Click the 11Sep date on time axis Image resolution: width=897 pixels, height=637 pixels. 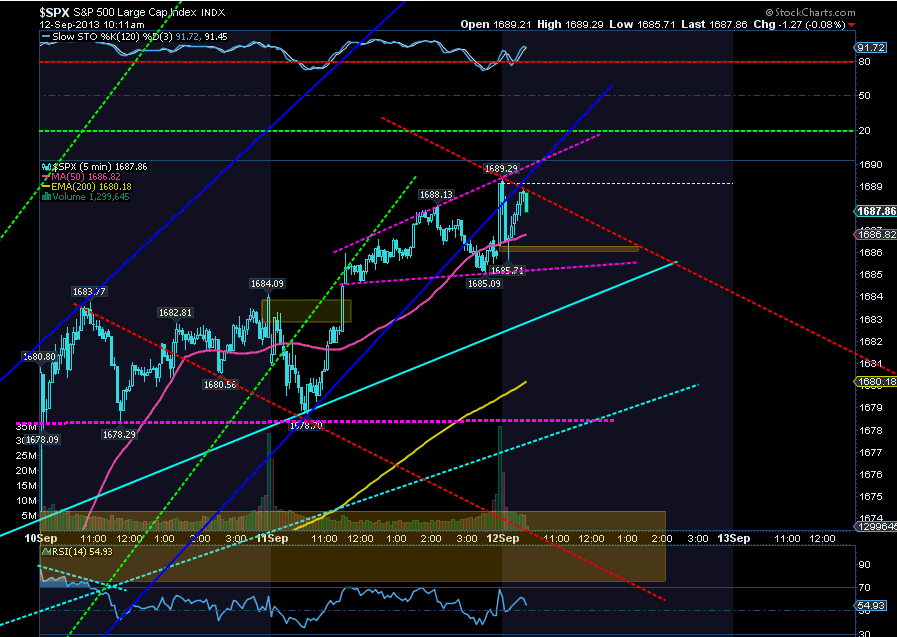point(272,538)
